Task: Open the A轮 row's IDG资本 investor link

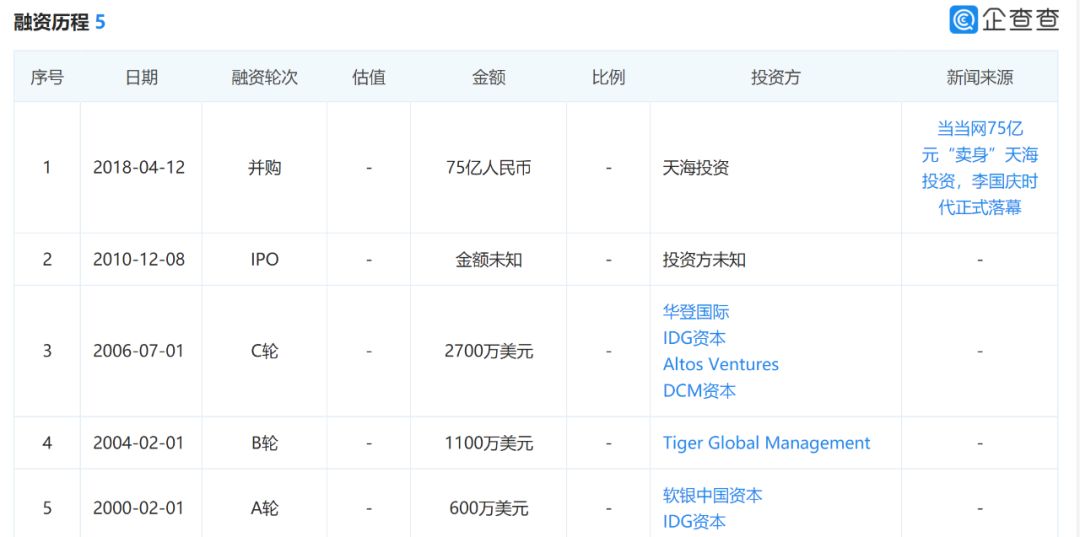Action: (694, 522)
